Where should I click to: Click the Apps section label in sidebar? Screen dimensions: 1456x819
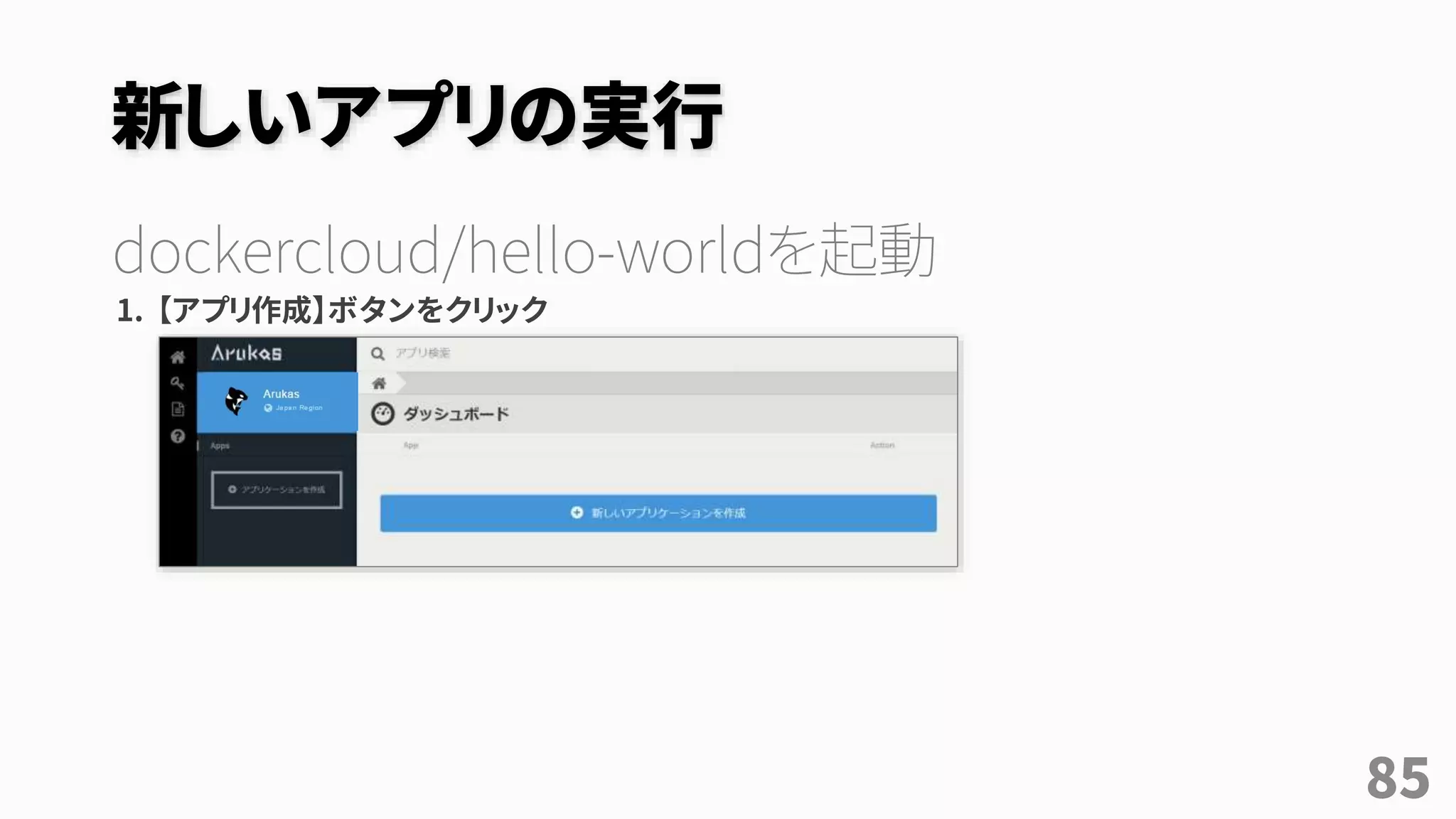pos(220,446)
